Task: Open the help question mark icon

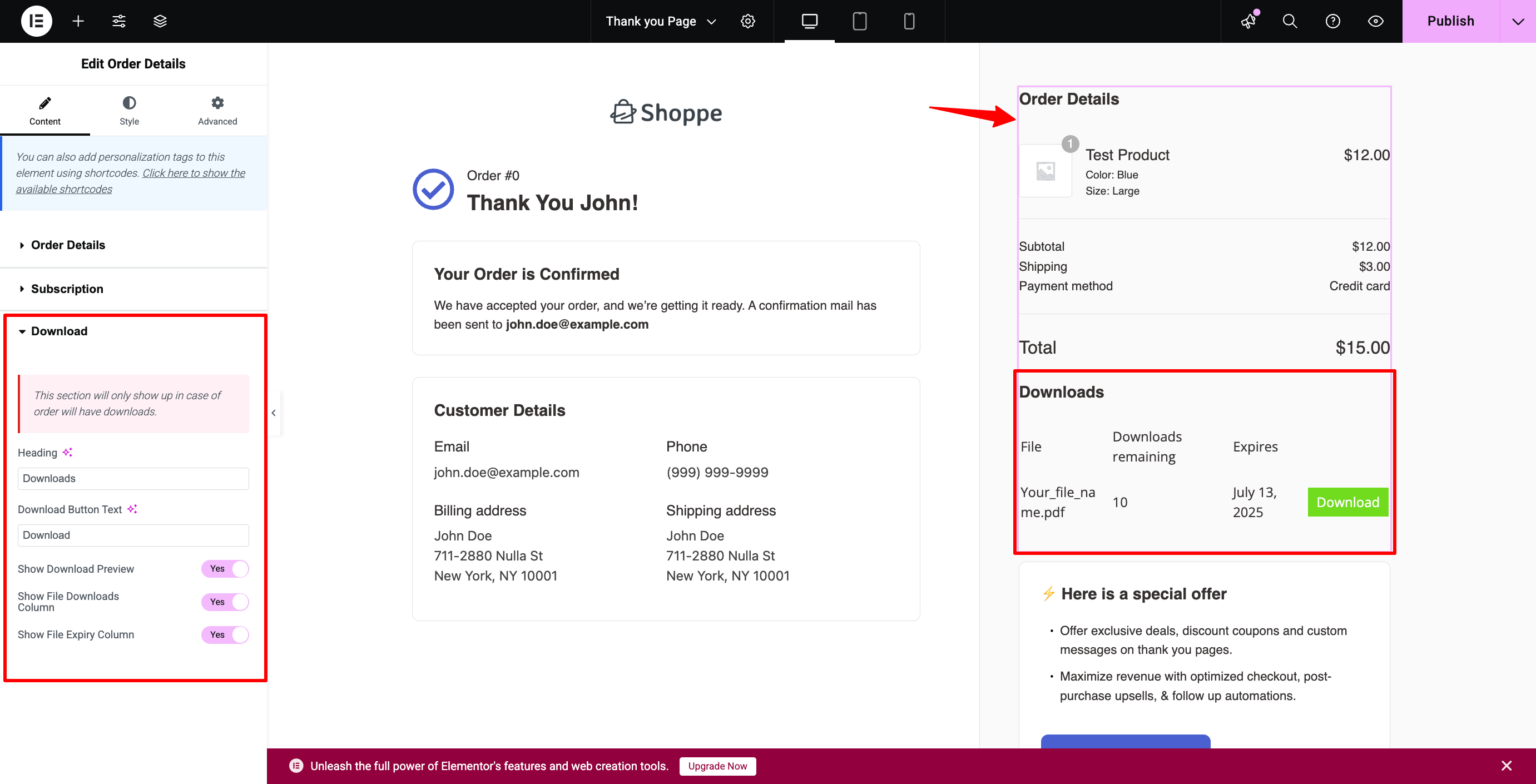Action: pos(1332,22)
